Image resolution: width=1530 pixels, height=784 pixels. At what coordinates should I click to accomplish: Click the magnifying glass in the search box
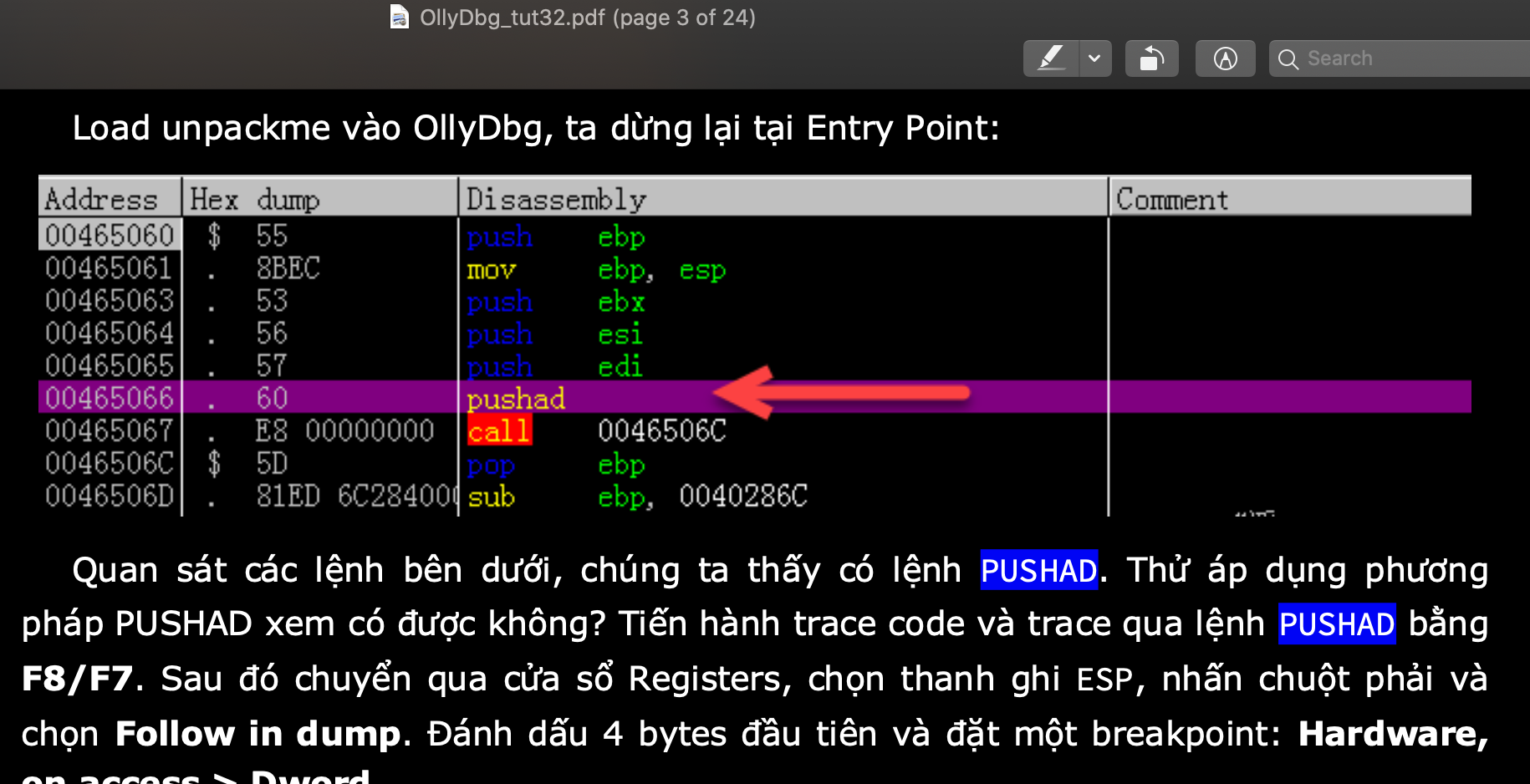[1288, 59]
